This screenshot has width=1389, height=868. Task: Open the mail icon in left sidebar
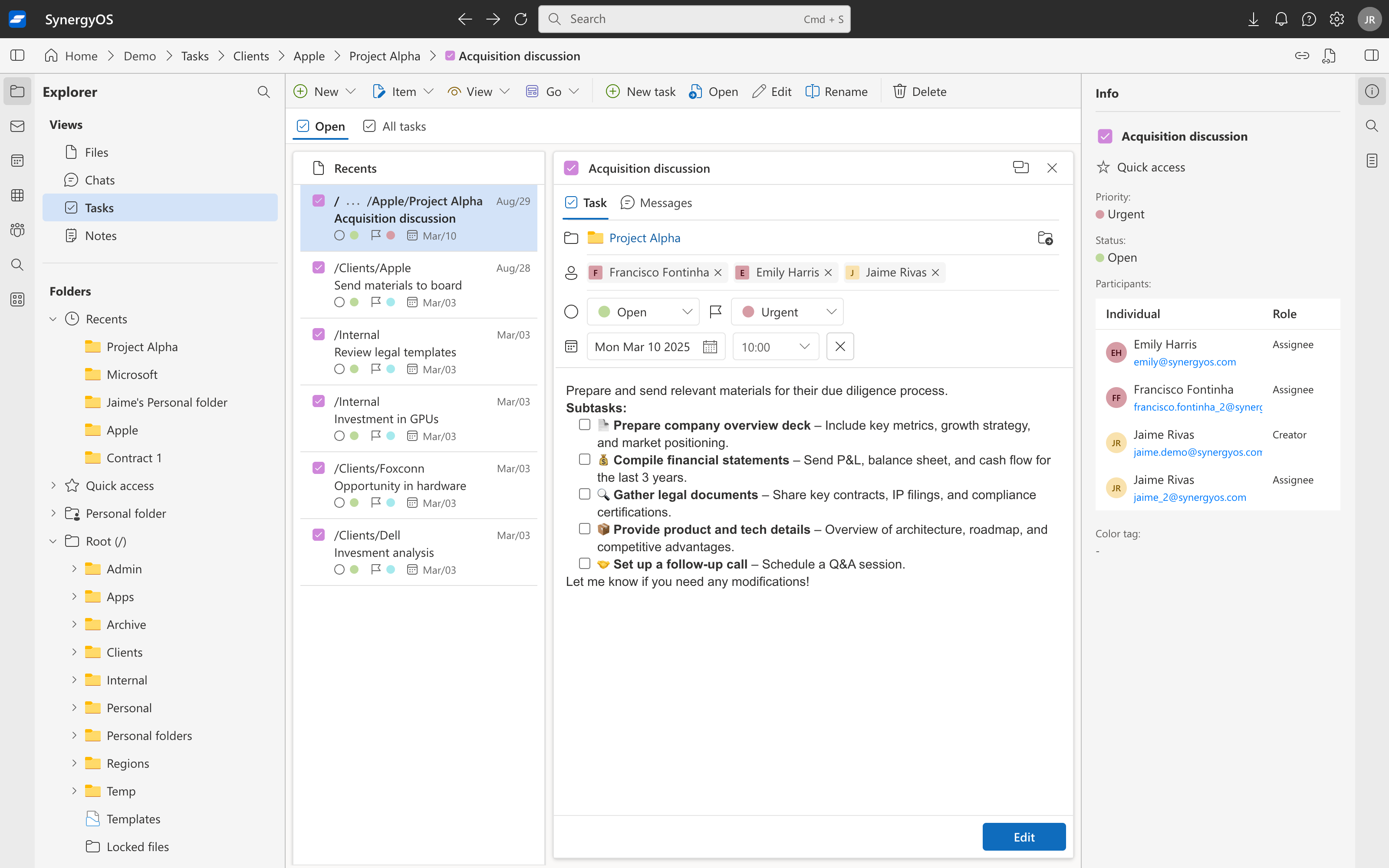(x=17, y=126)
